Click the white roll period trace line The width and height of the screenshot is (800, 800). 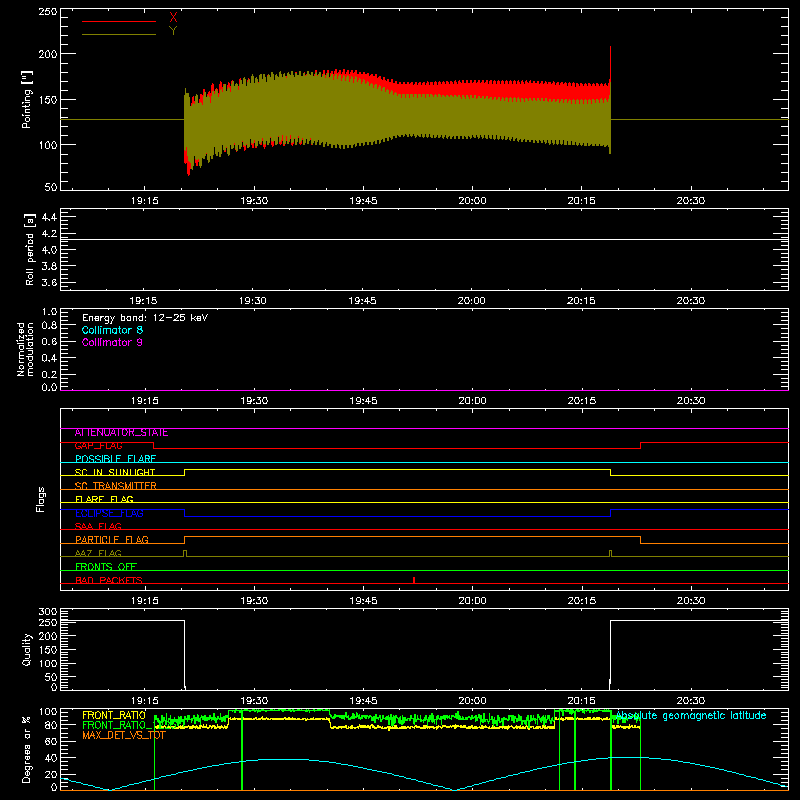[x=424, y=239]
